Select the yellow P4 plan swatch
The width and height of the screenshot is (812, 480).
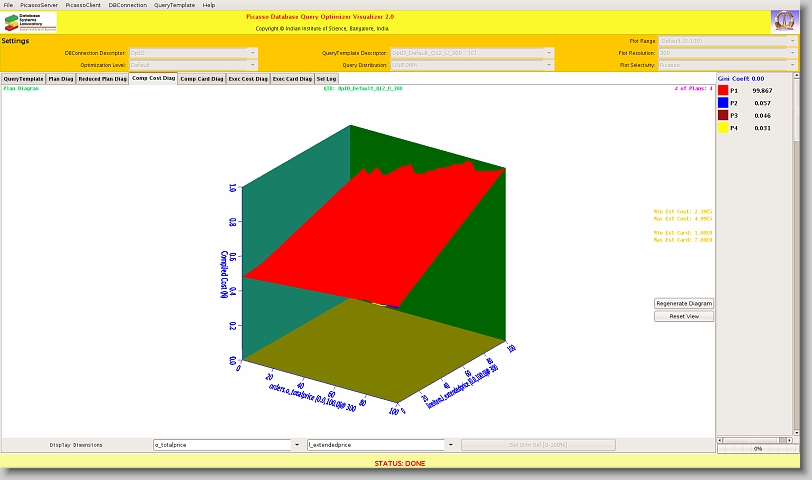[x=723, y=128]
